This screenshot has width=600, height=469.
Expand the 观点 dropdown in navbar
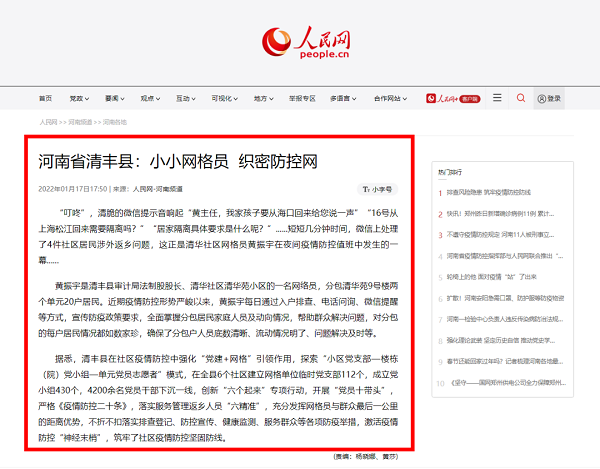(x=149, y=98)
